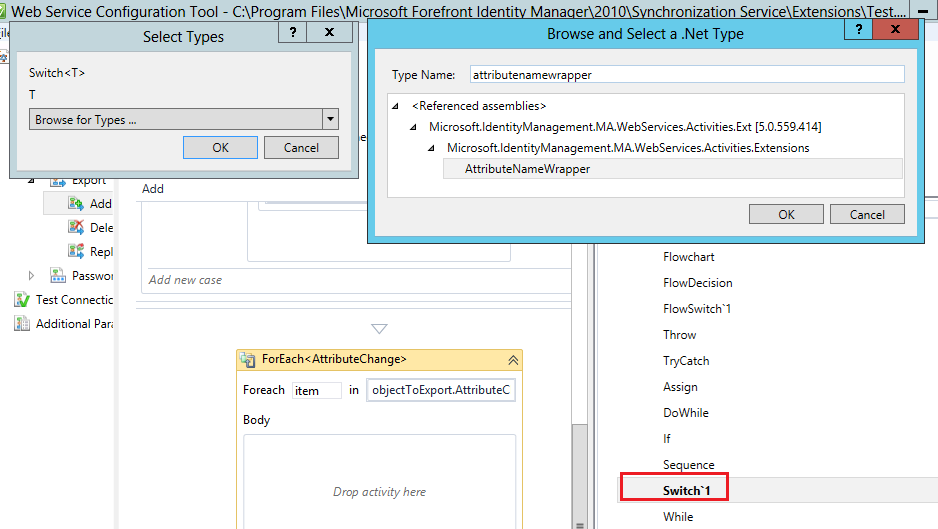Click the ForEach<AttributeChange> title
The height and width of the screenshot is (529, 938).
pyautogui.click(x=334, y=359)
